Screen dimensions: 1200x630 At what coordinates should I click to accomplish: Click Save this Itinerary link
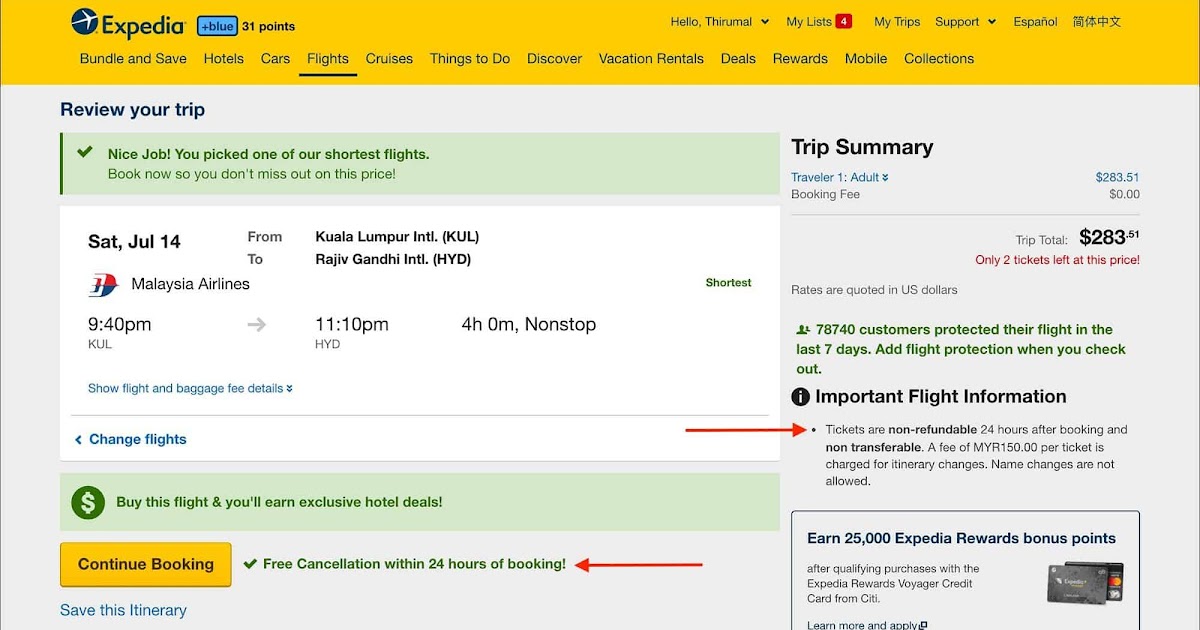click(123, 610)
